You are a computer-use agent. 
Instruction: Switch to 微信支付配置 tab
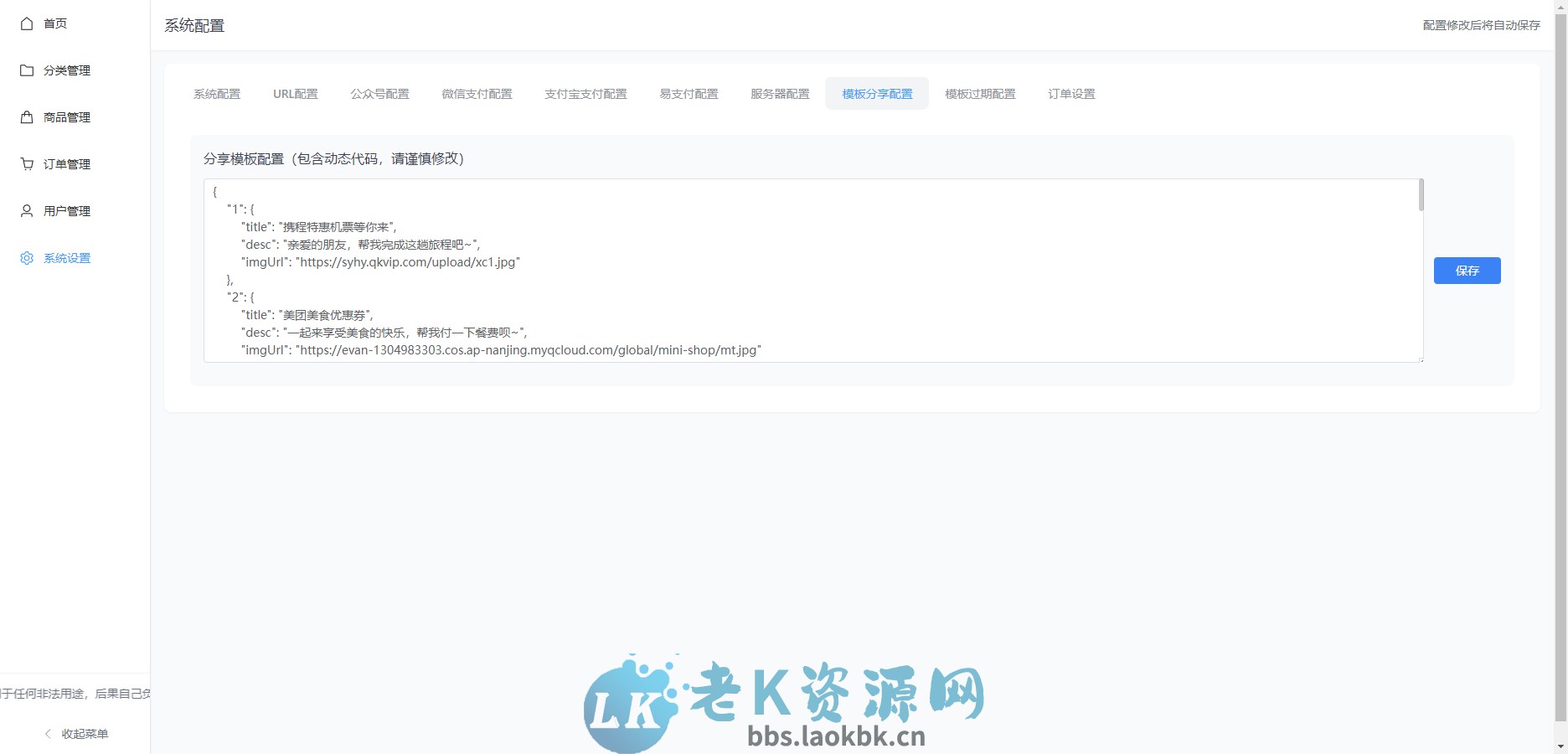click(477, 94)
